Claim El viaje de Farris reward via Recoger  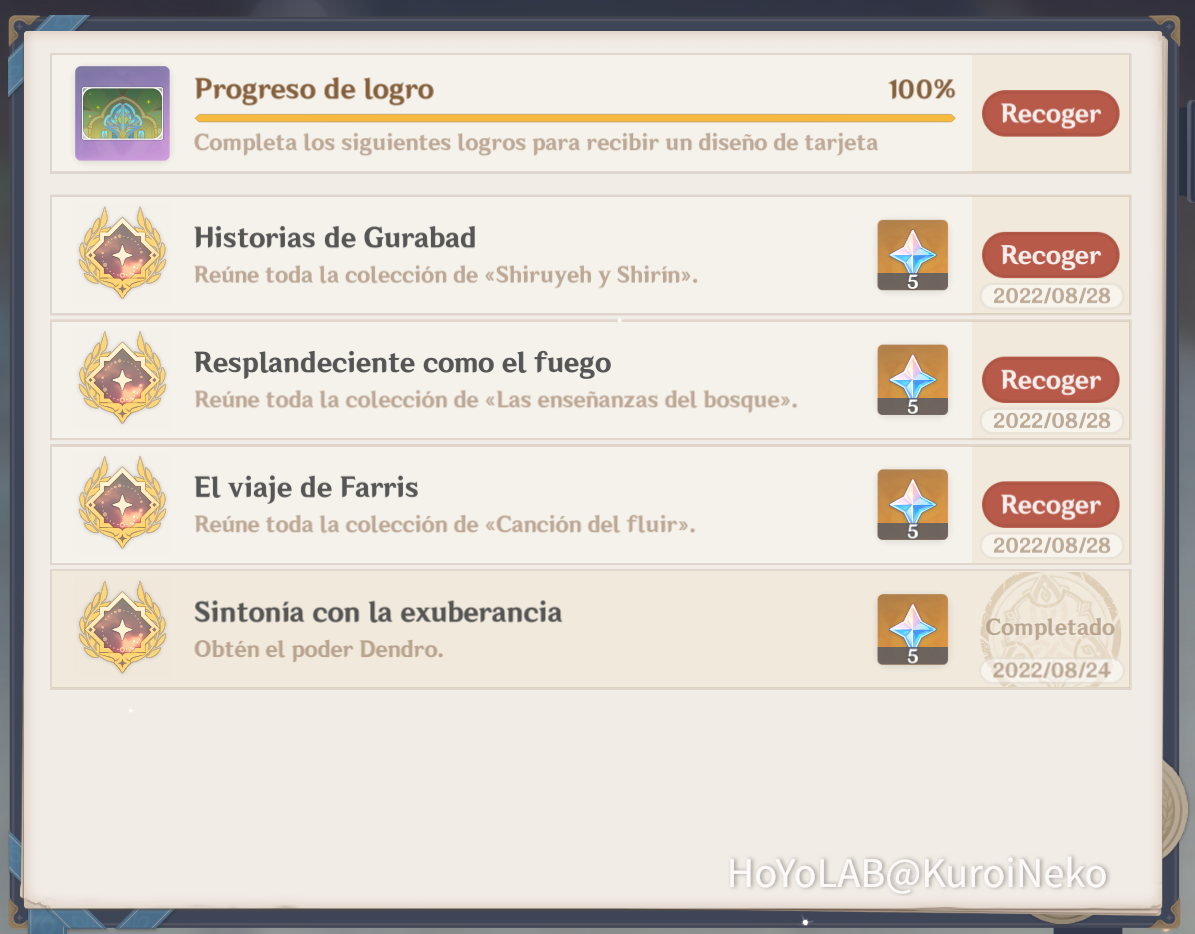[x=1050, y=505]
